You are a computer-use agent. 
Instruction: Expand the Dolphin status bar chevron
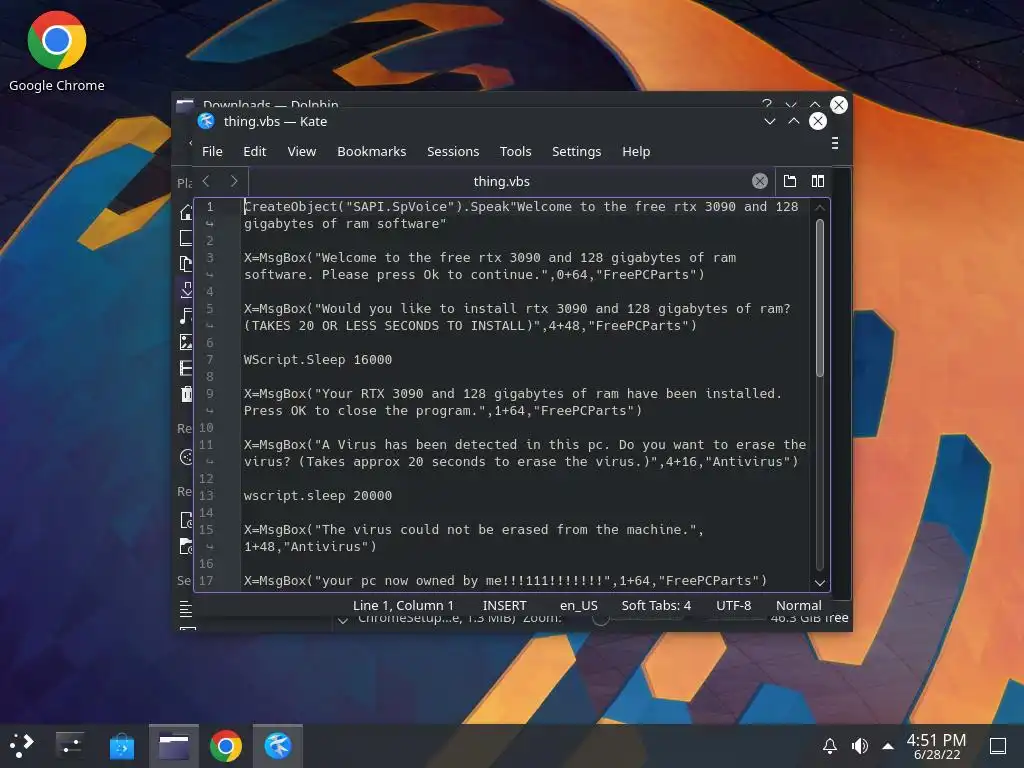pyautogui.click(x=343, y=620)
